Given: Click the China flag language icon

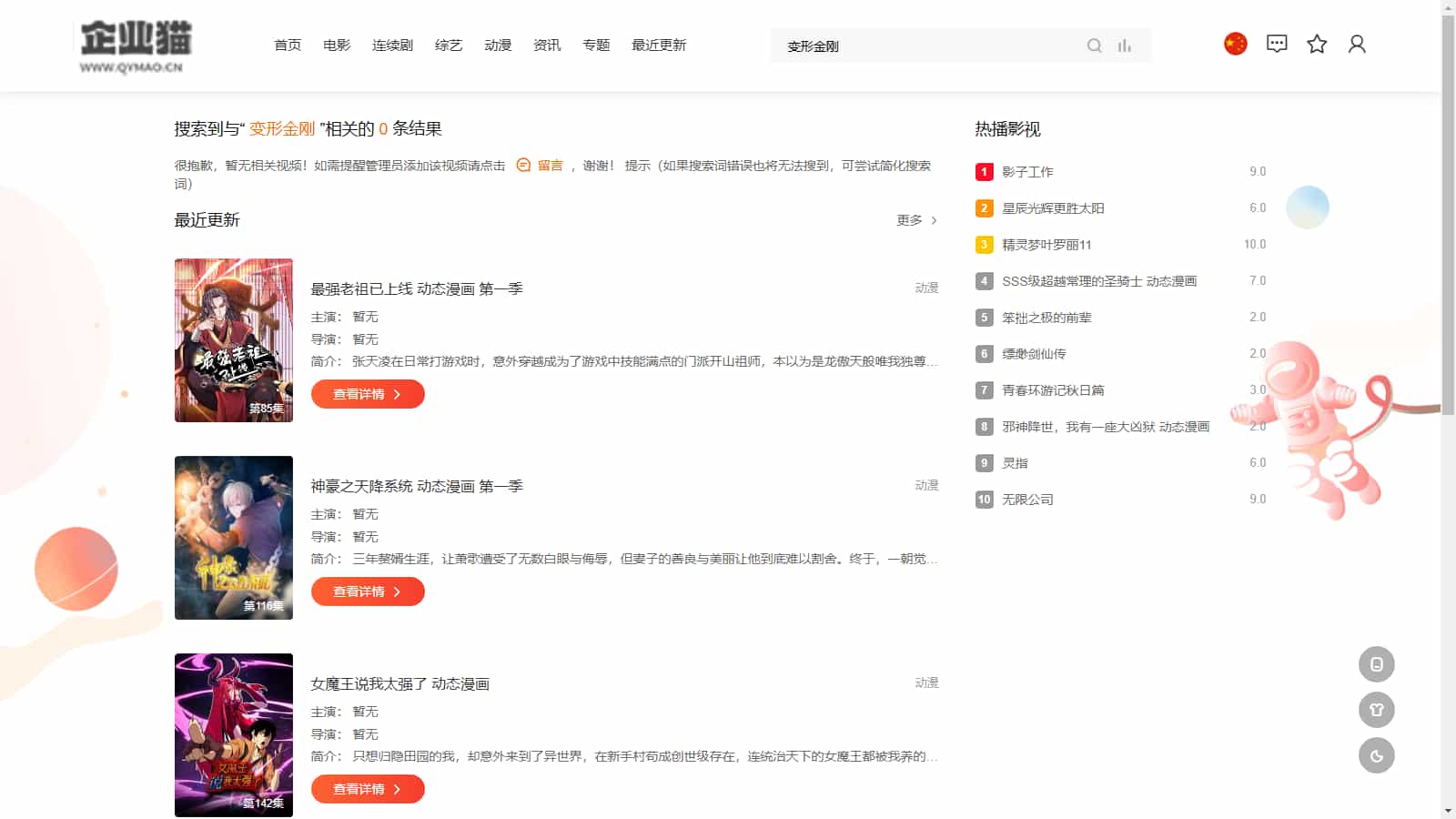Looking at the screenshot, I should [x=1235, y=44].
